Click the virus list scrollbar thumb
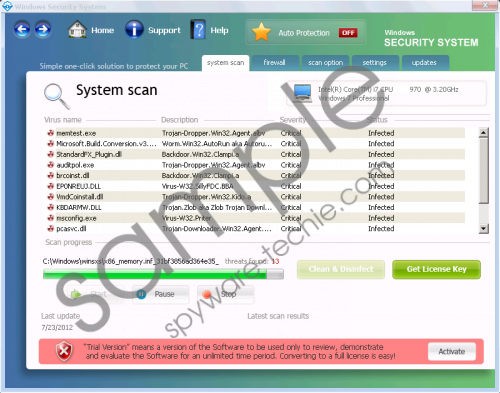The width and height of the screenshot is (500, 393). point(484,170)
